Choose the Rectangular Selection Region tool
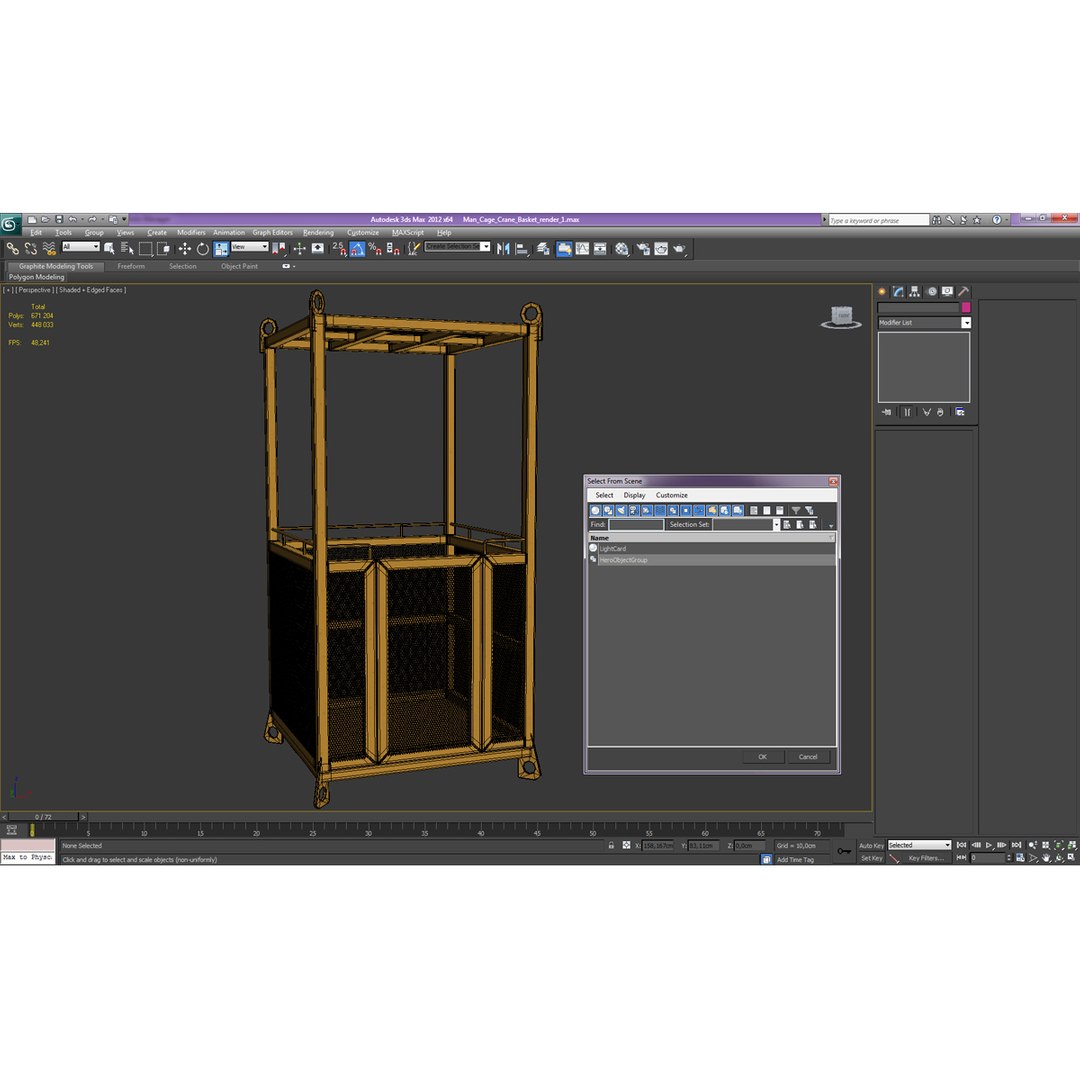 [x=145, y=249]
